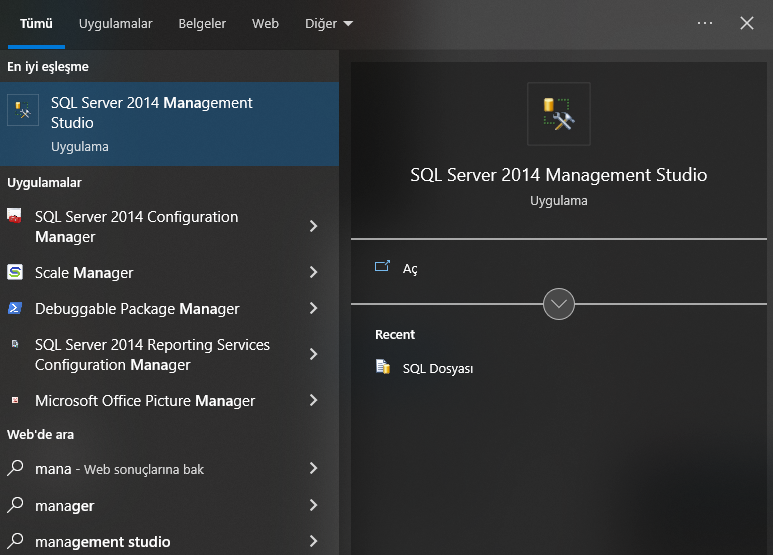
Task: Close the search panel with X
Action: [x=747, y=23]
